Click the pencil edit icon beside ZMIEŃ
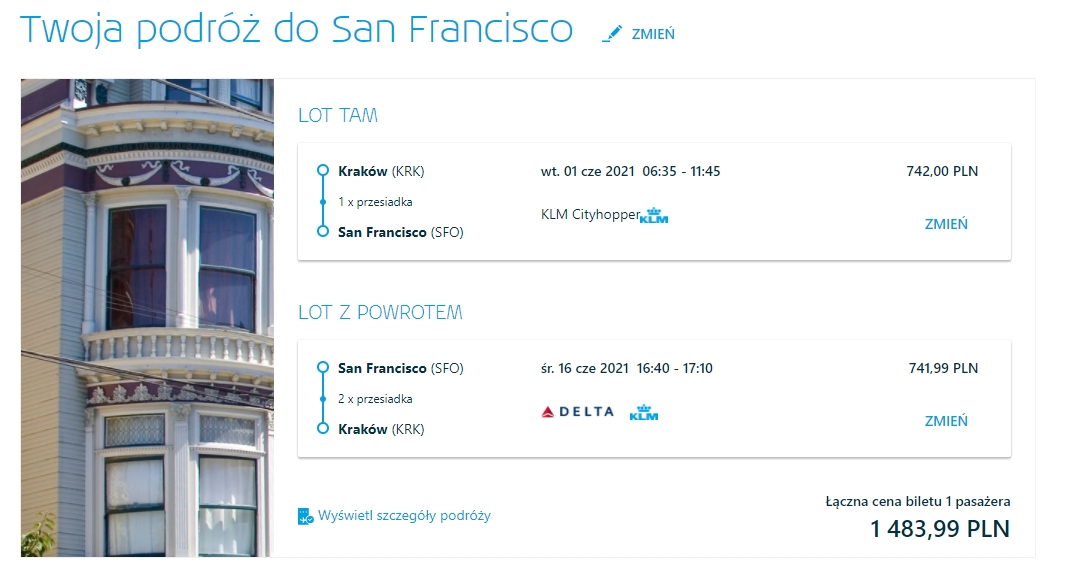 611,33
